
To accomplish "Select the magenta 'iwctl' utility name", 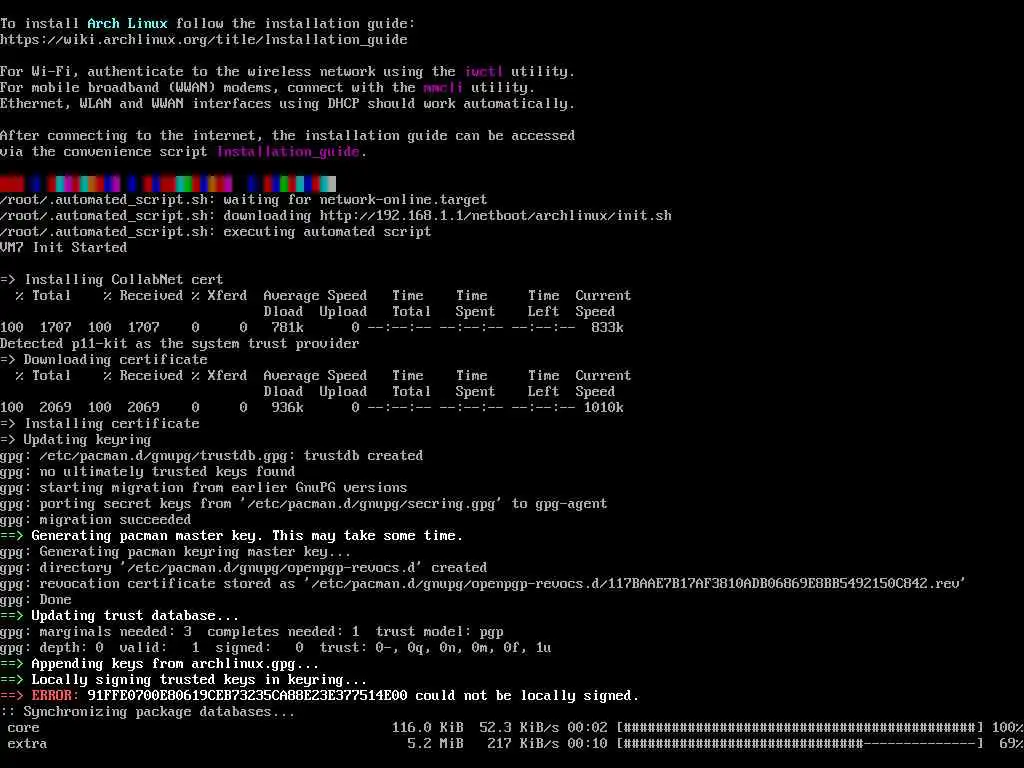I will click(x=484, y=72).
